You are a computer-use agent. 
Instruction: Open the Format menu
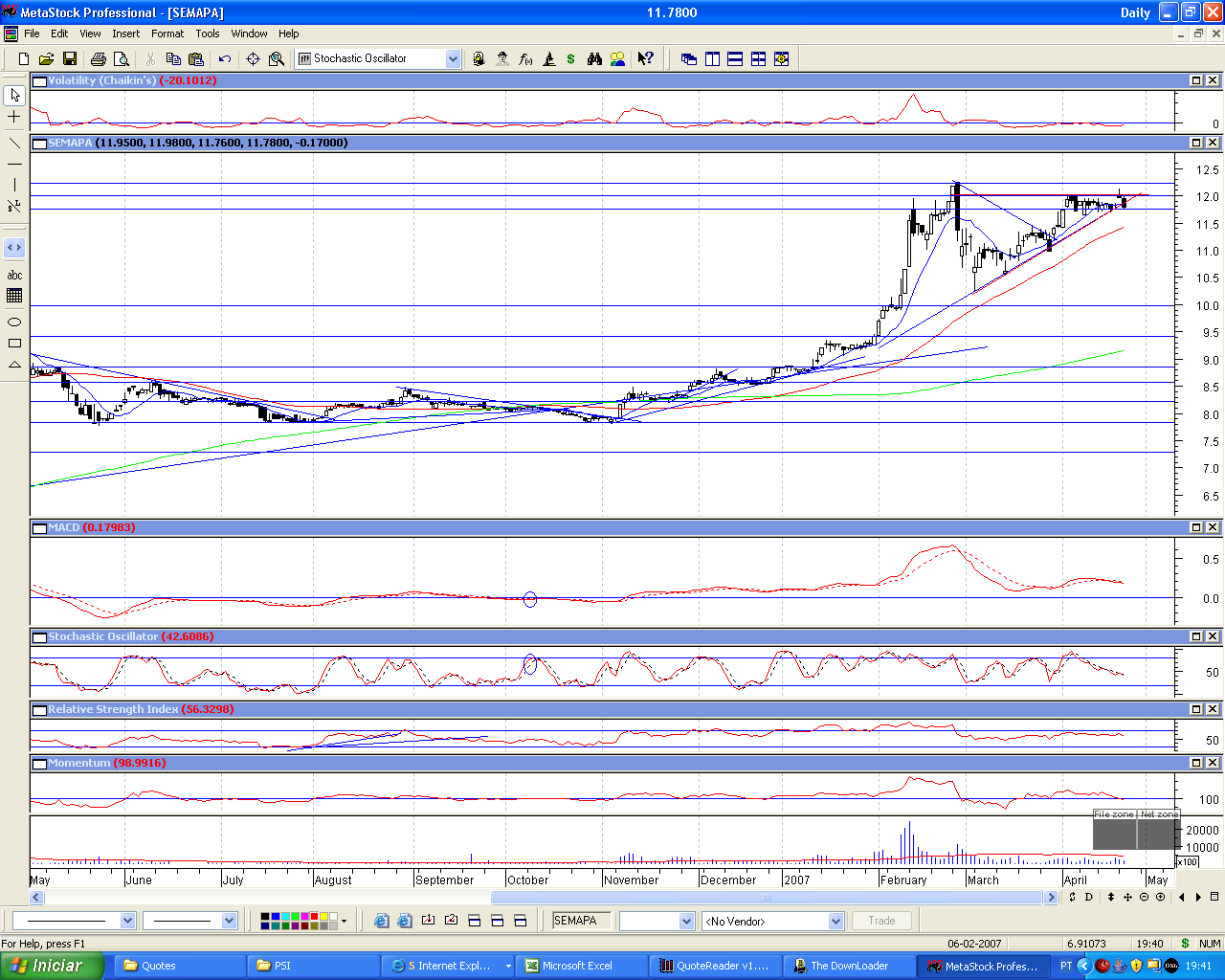[x=167, y=33]
